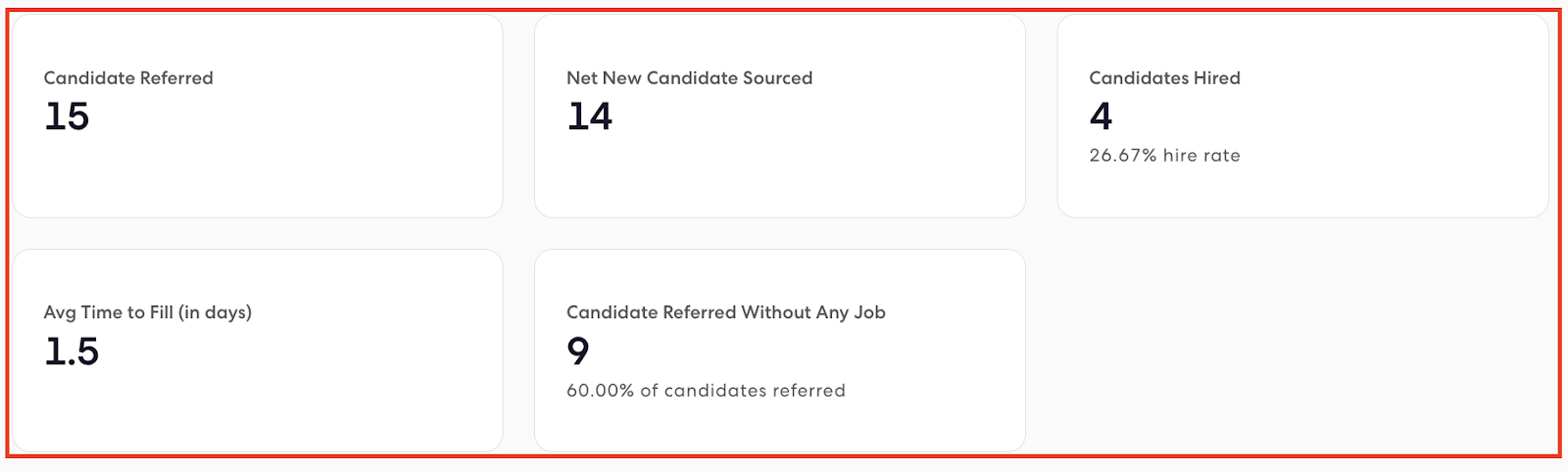Click the 1.5 average time value

coord(72,352)
